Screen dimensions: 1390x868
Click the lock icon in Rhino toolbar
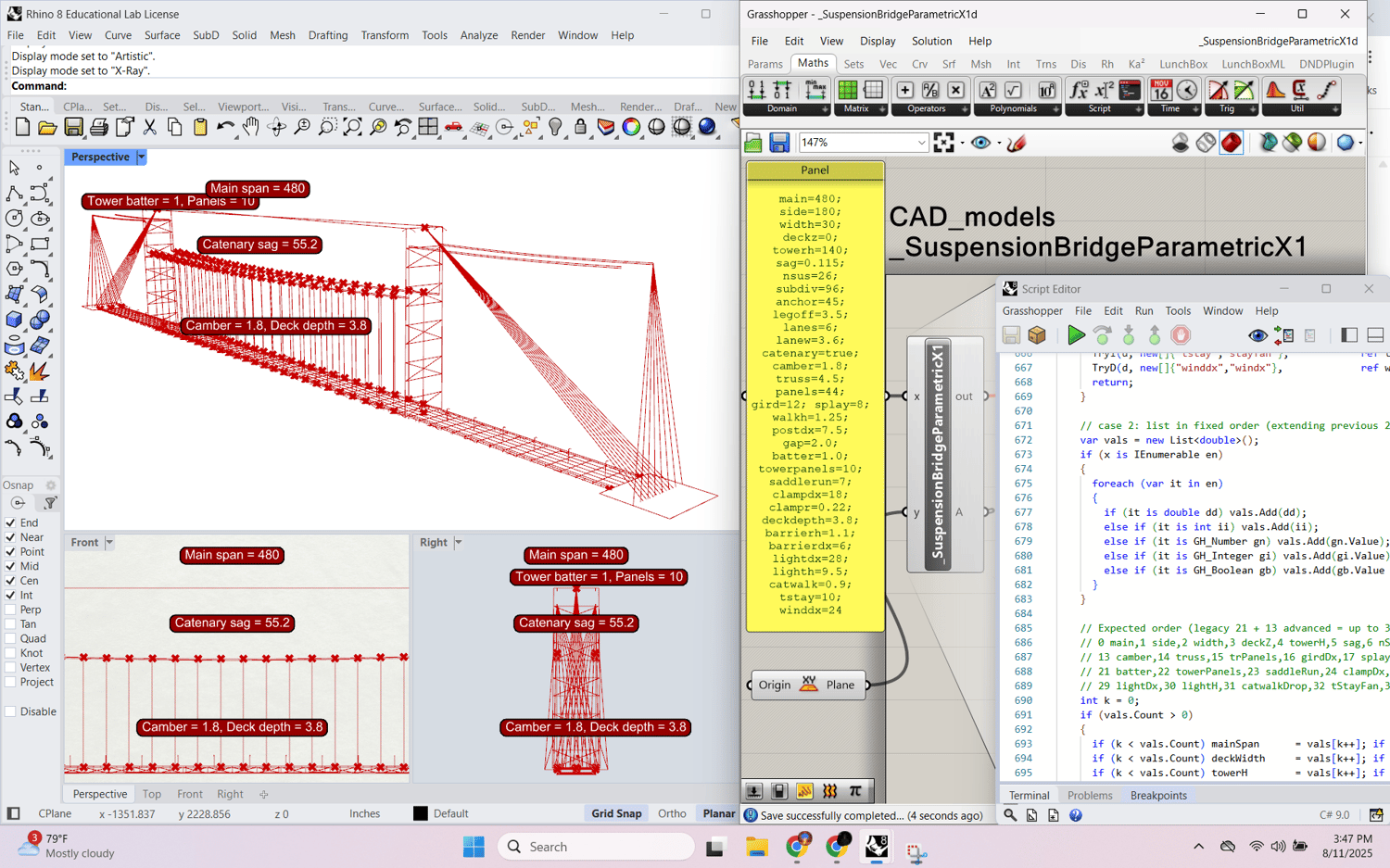coord(580,127)
